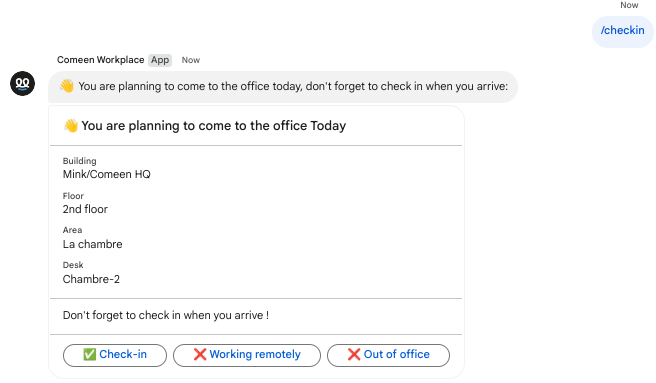Click the Comeen Workplace sender name
Image resolution: width=656 pixels, height=383 pixels.
[100, 60]
